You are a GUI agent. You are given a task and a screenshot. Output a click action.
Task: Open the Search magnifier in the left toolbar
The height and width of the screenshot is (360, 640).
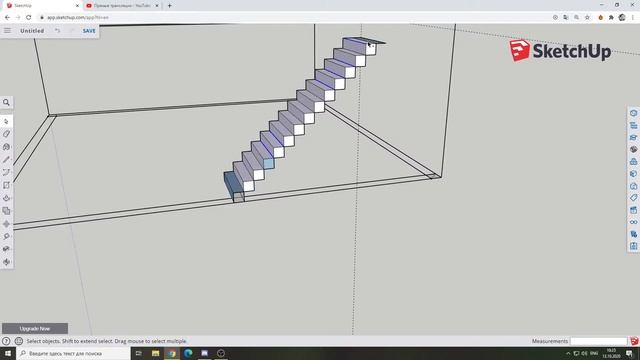7,102
